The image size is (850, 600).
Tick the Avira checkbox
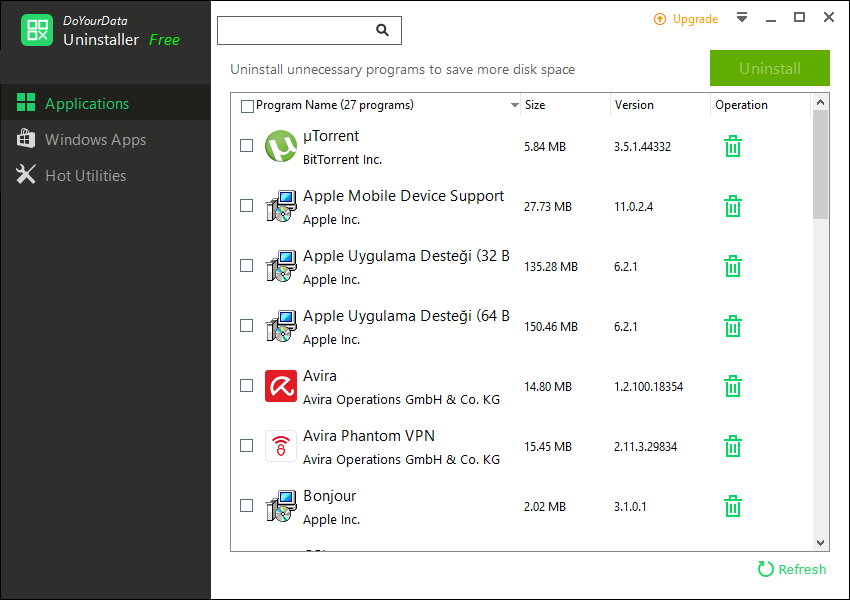247,385
